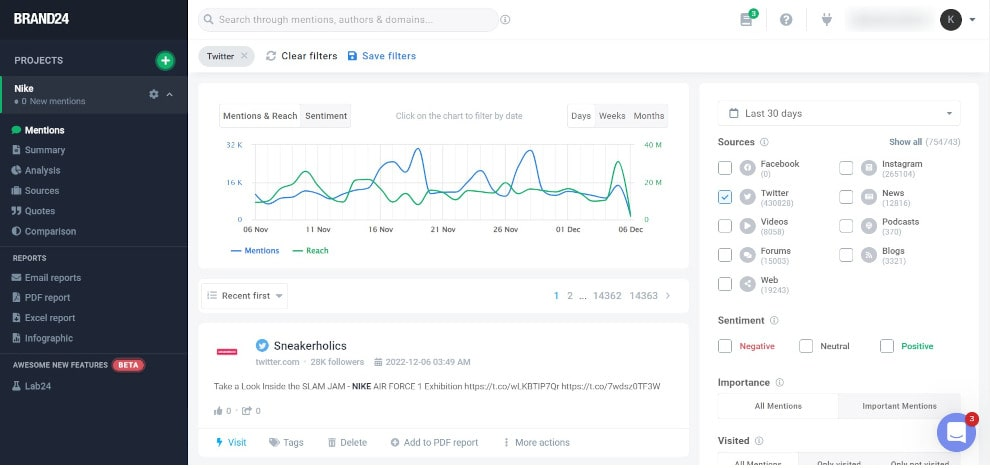
Task: Click the user avatar K
Action: click(x=950, y=20)
